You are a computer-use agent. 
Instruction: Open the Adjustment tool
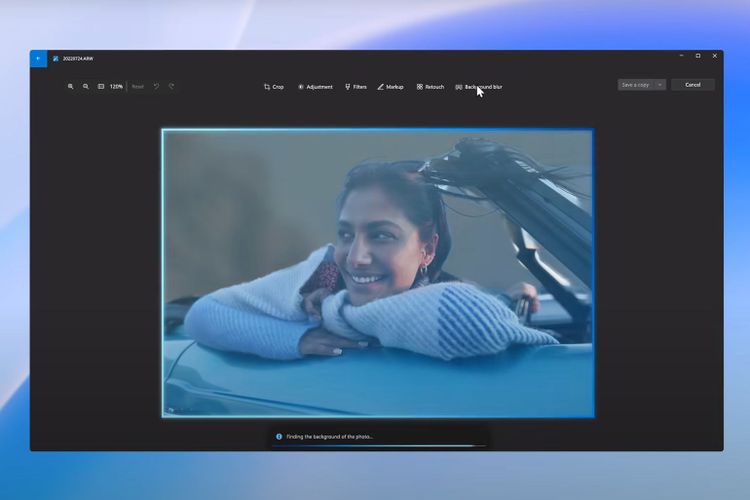tap(315, 87)
